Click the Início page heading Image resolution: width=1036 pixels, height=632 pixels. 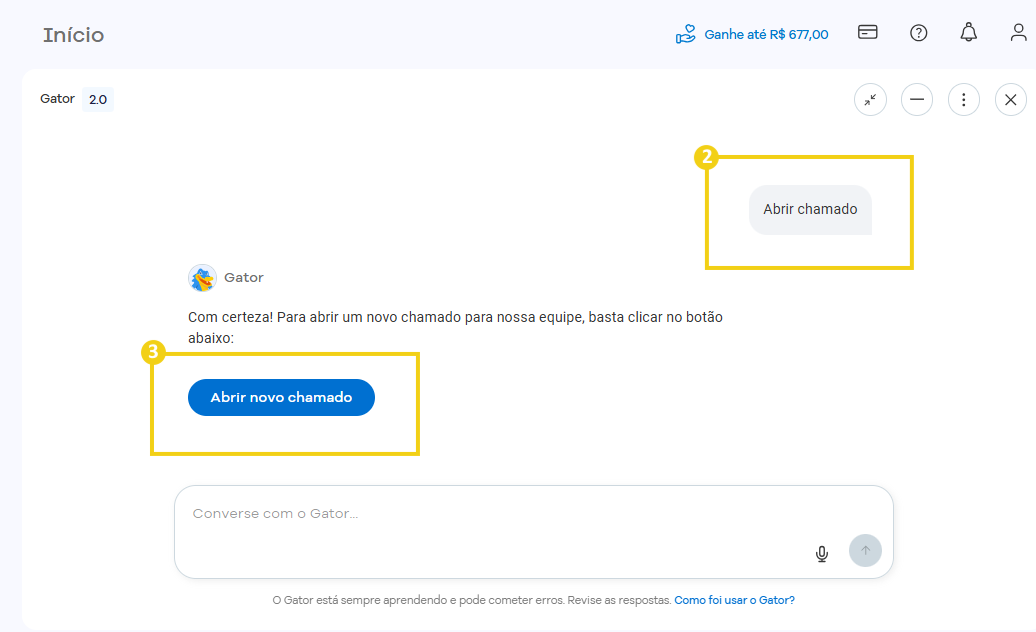point(73,35)
